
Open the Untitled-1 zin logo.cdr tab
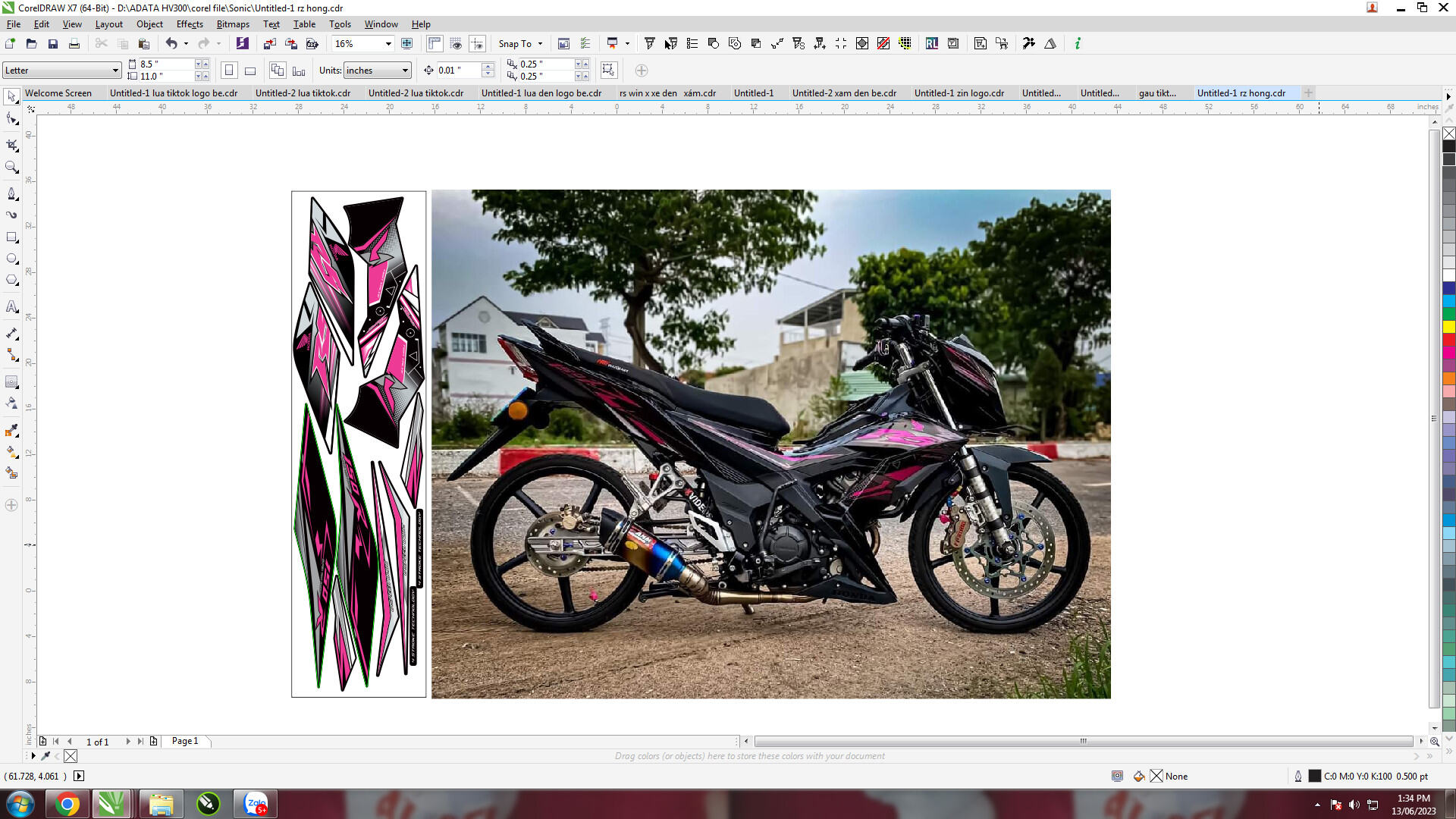[959, 93]
